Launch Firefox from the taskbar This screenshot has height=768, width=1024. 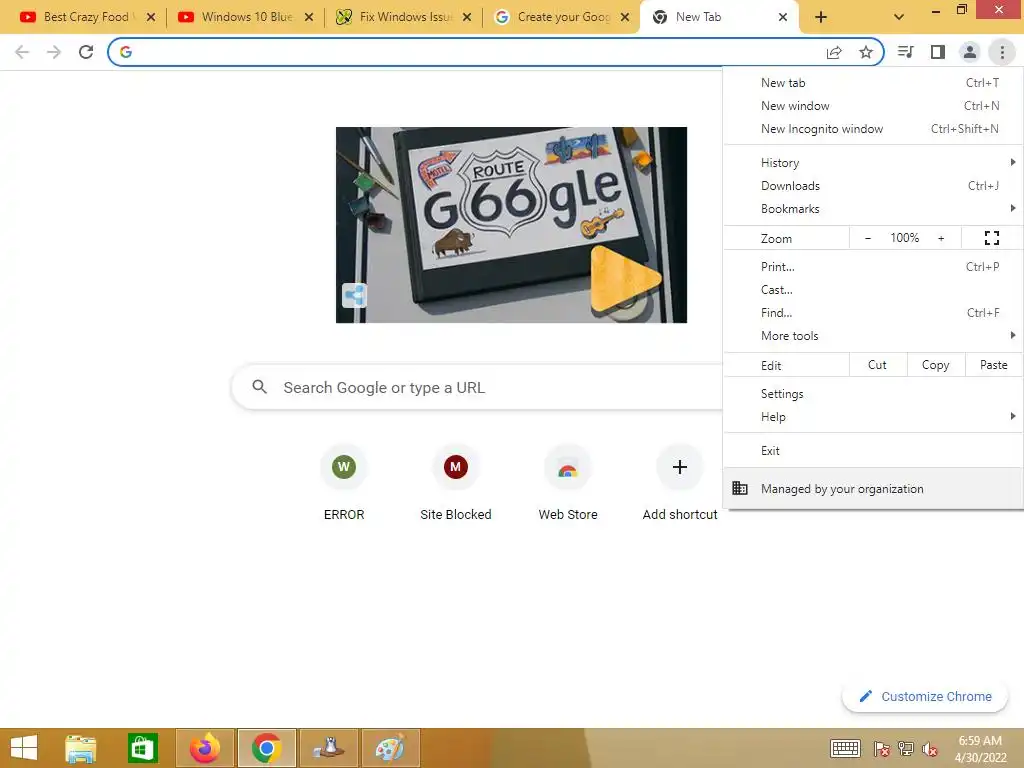(x=204, y=748)
